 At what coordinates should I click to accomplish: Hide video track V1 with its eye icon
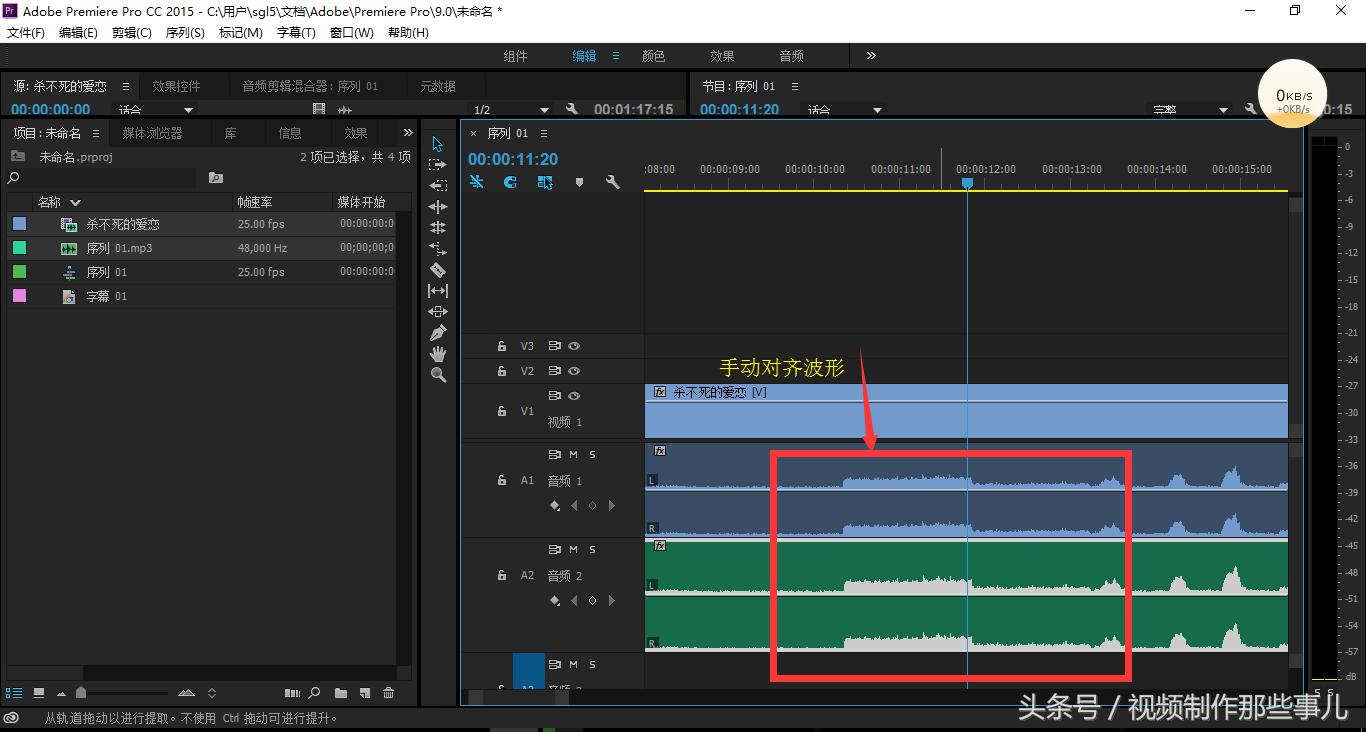click(574, 396)
